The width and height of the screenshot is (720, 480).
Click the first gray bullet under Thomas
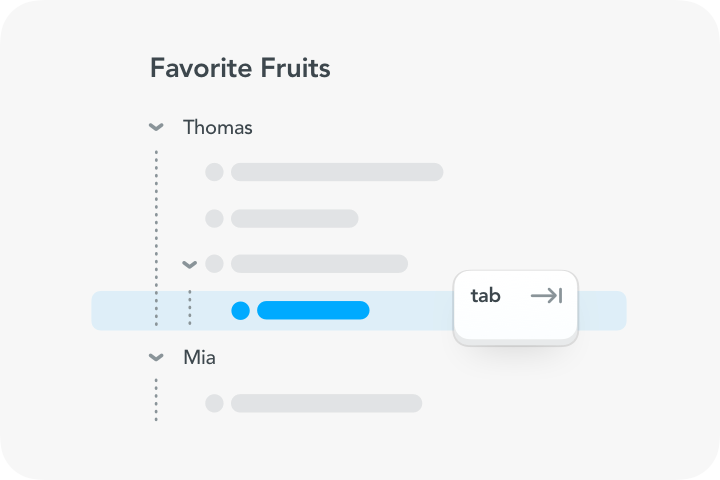pos(214,172)
